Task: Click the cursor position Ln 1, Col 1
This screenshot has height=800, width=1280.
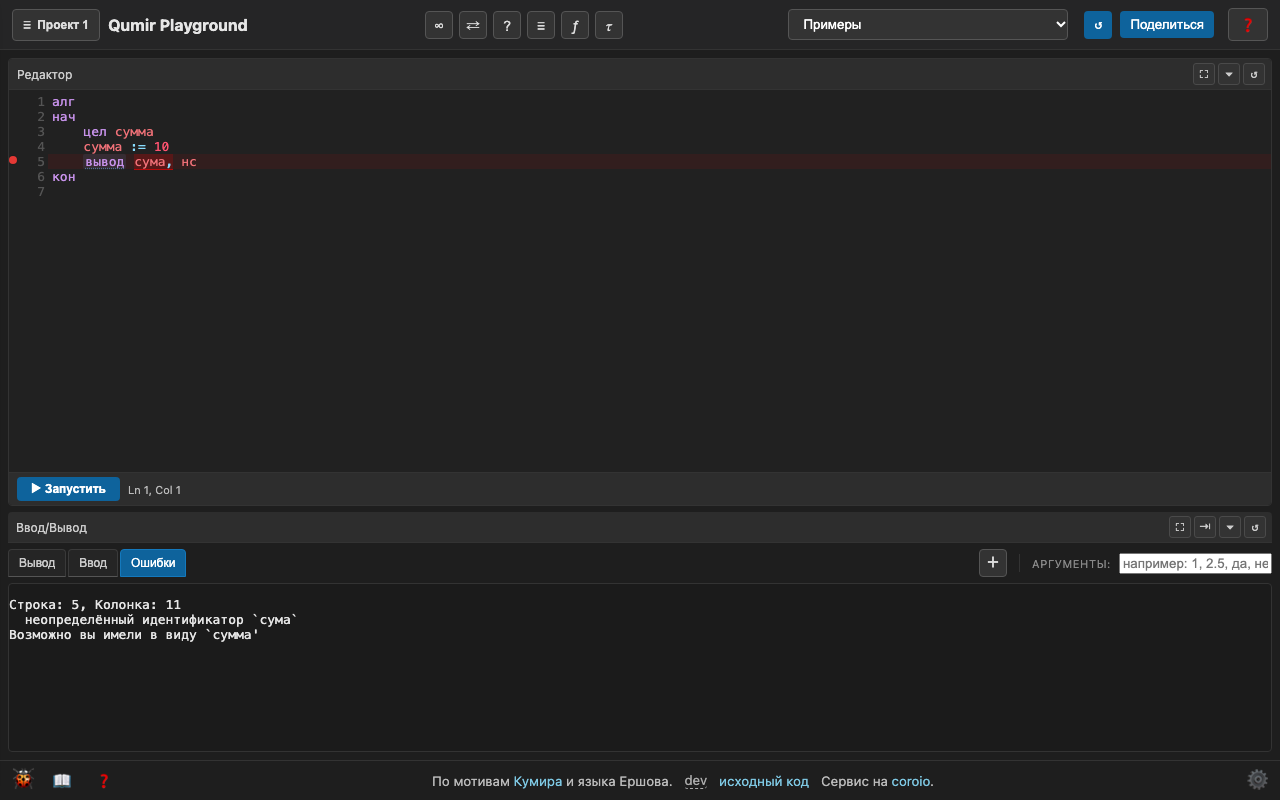Action: [x=155, y=490]
